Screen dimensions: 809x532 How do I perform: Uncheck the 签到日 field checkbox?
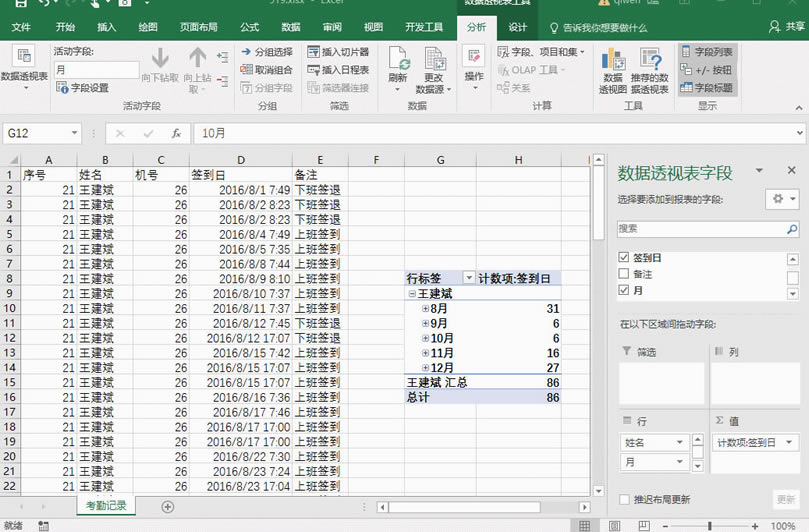pyautogui.click(x=624, y=258)
